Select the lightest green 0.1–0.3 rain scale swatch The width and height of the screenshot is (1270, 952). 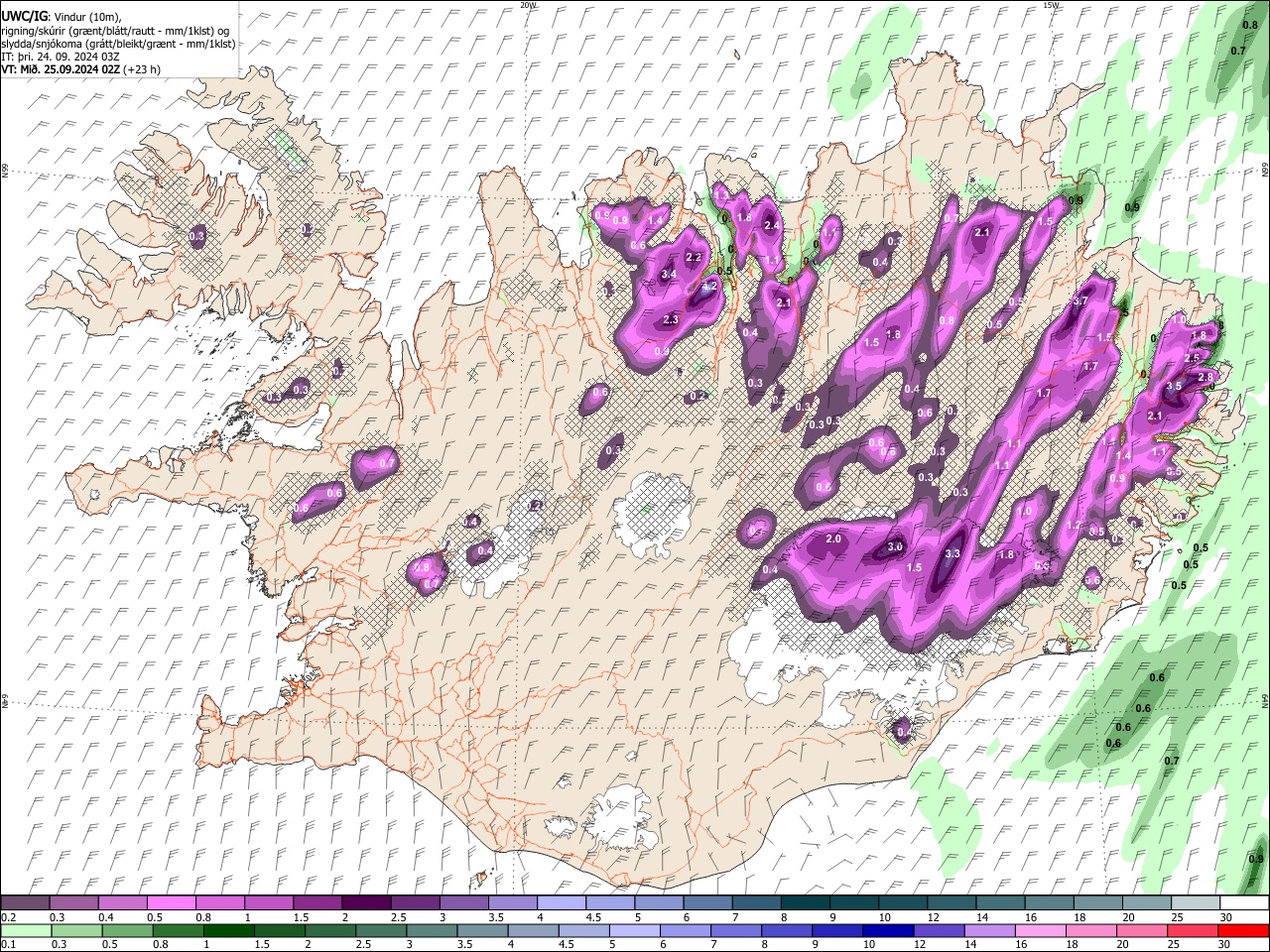[x=27, y=930]
